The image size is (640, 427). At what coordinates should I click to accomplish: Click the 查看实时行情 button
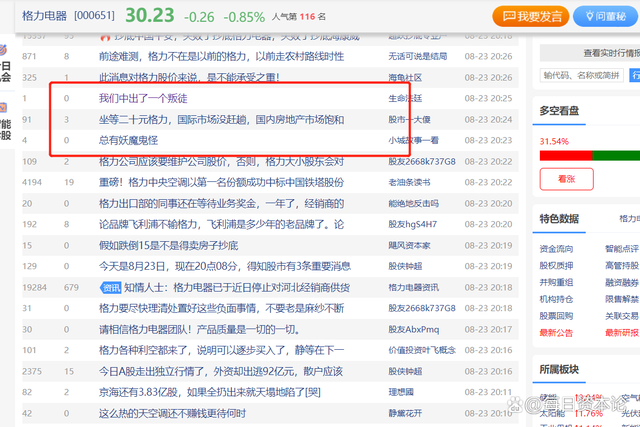click(x=590, y=53)
